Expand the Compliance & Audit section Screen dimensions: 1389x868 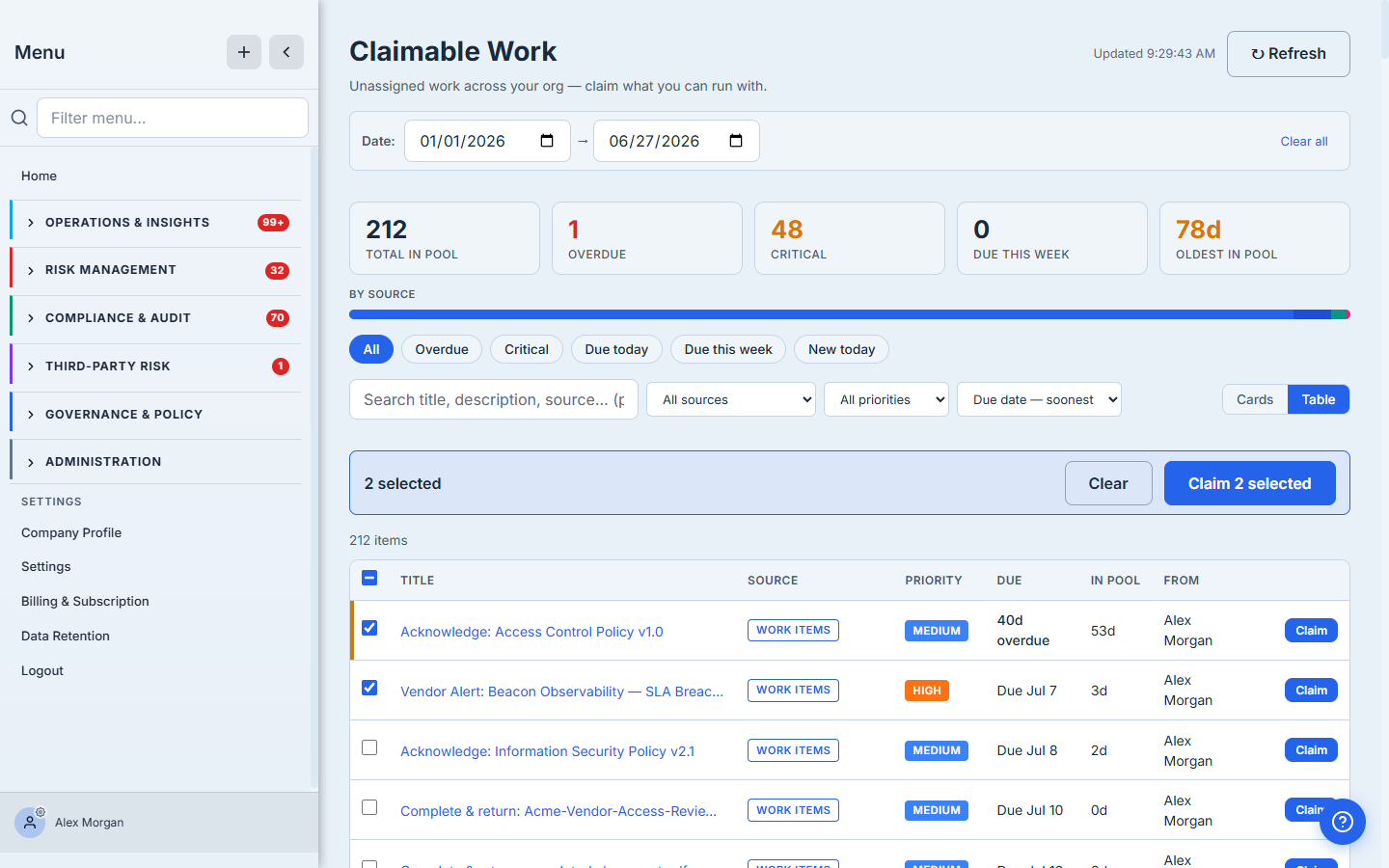coord(156,318)
